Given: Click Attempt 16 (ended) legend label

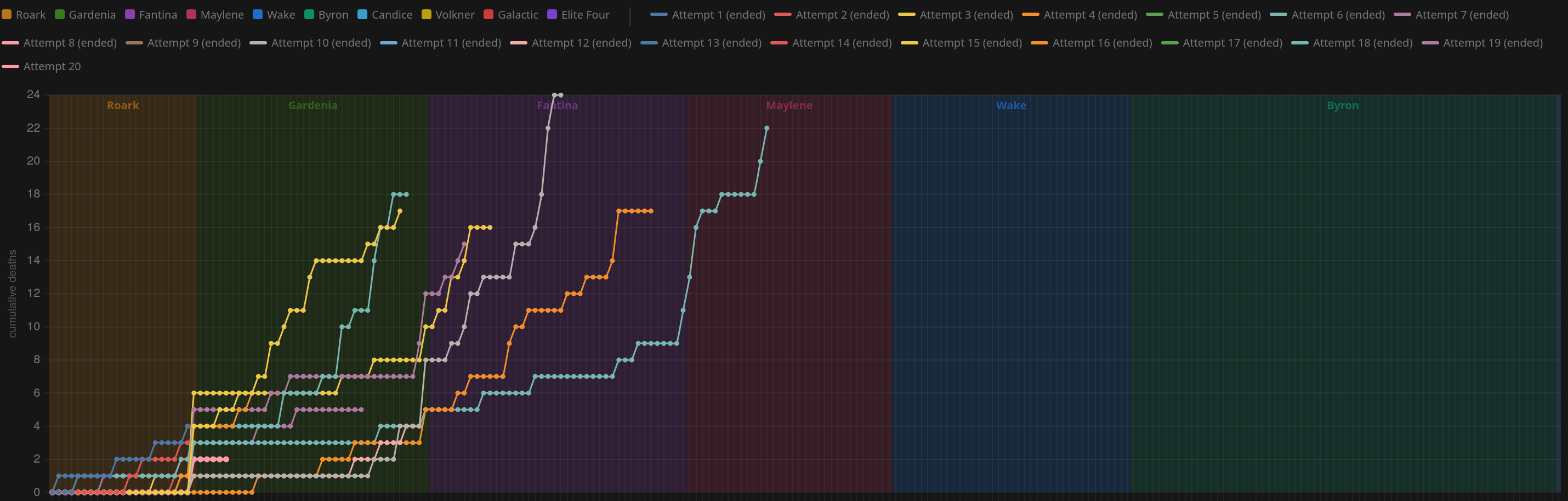Looking at the screenshot, I should click(x=1103, y=43).
